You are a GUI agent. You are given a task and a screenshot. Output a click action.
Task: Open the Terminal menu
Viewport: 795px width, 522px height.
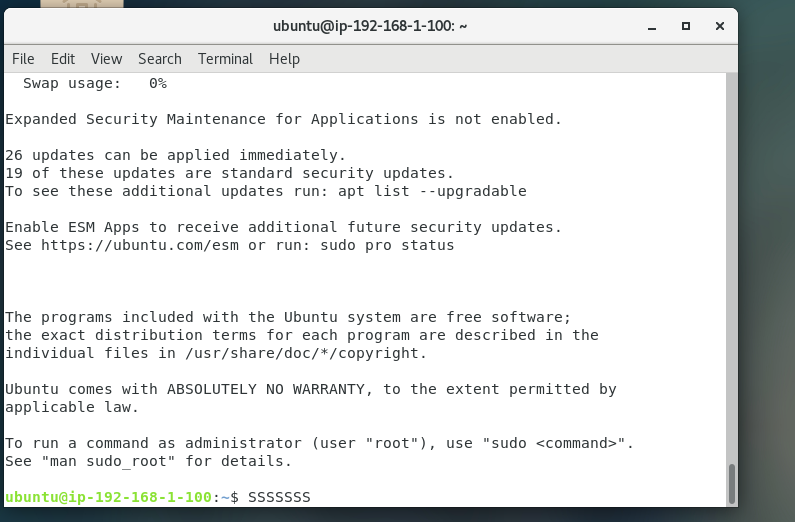pyautogui.click(x=225, y=59)
